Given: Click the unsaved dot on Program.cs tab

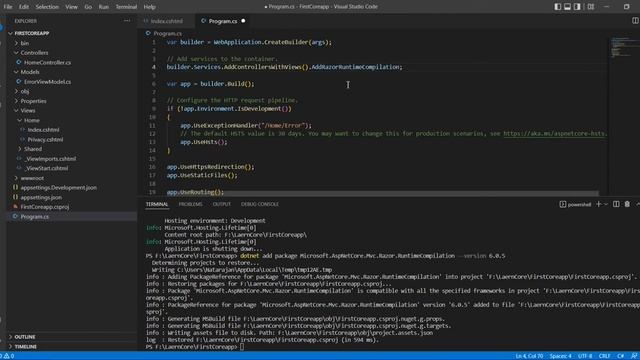Looking at the screenshot, I should [x=243, y=21].
